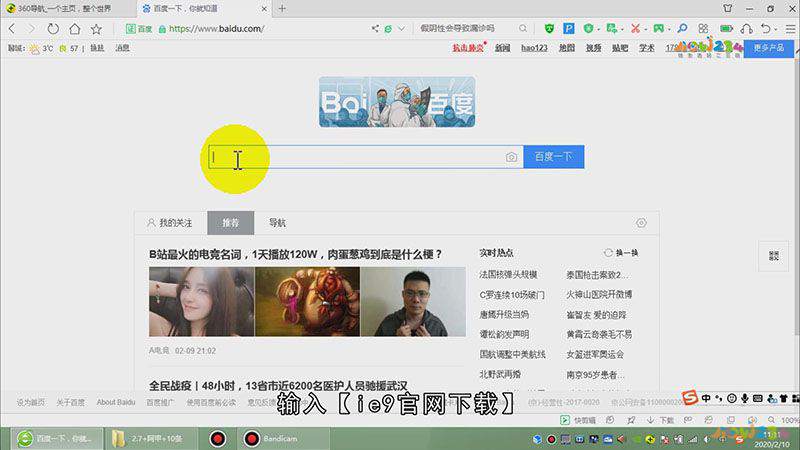Select the 我的关注 feed tab
The height and width of the screenshot is (450, 800).
click(x=170, y=223)
